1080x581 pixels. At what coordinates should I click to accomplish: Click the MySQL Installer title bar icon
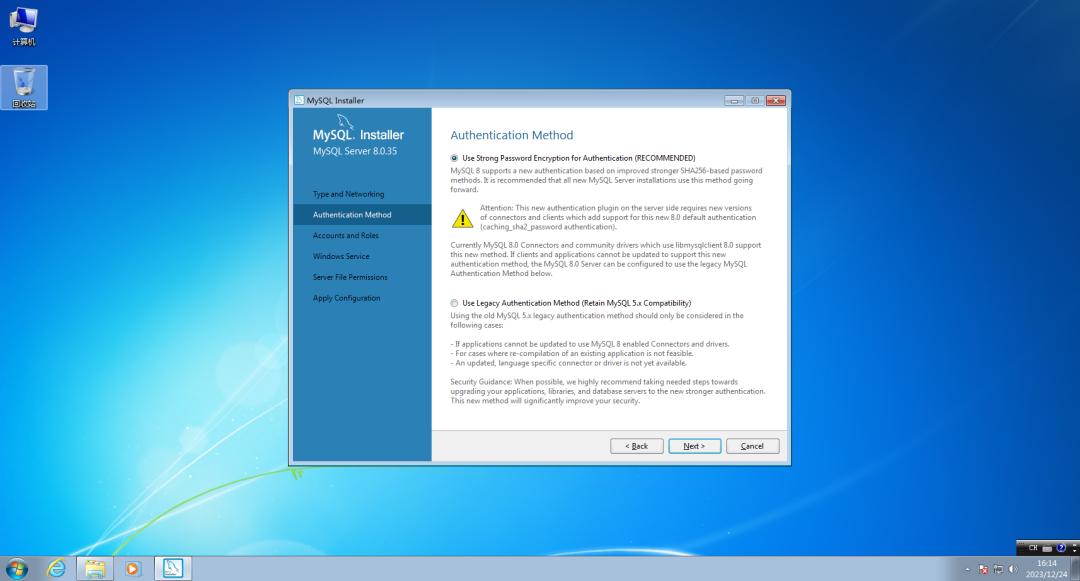(x=299, y=100)
